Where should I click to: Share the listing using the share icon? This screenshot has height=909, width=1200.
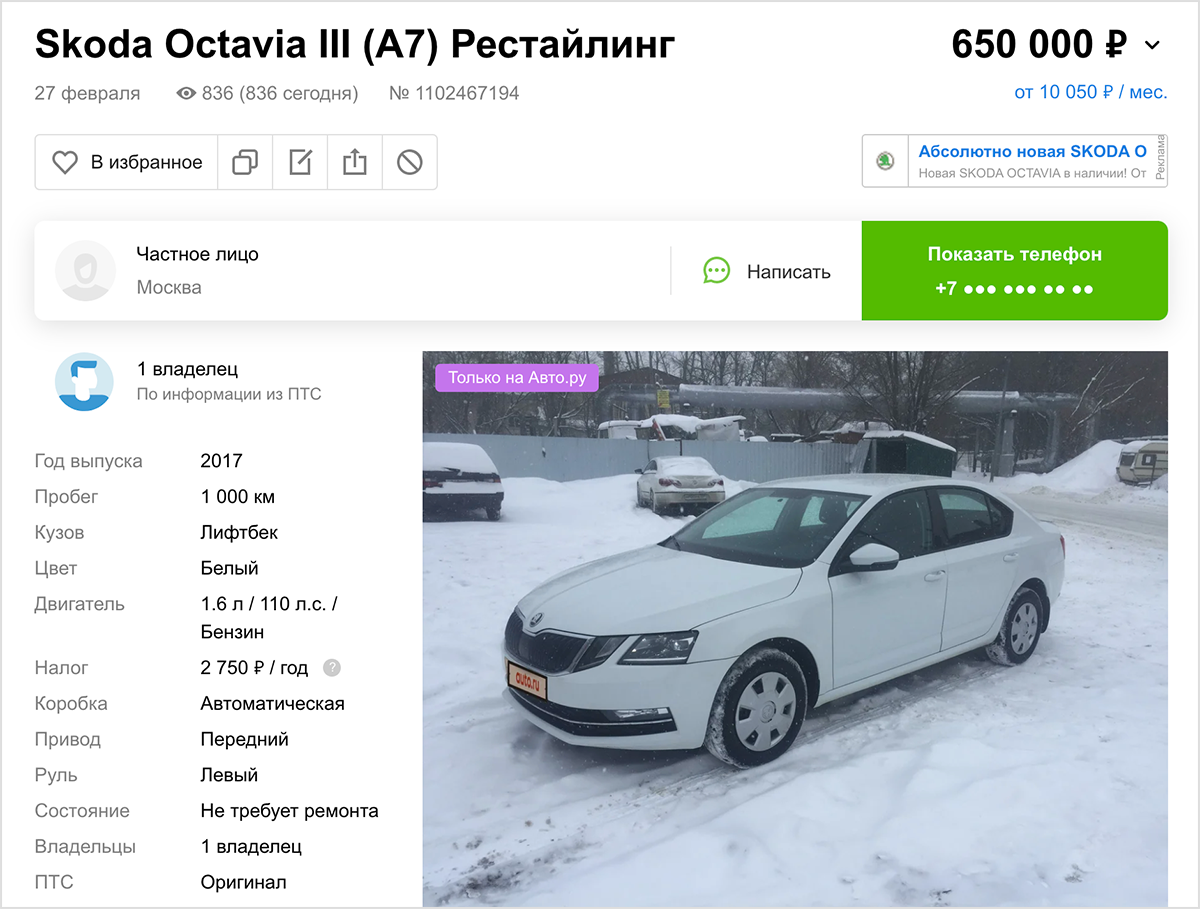tap(355, 162)
